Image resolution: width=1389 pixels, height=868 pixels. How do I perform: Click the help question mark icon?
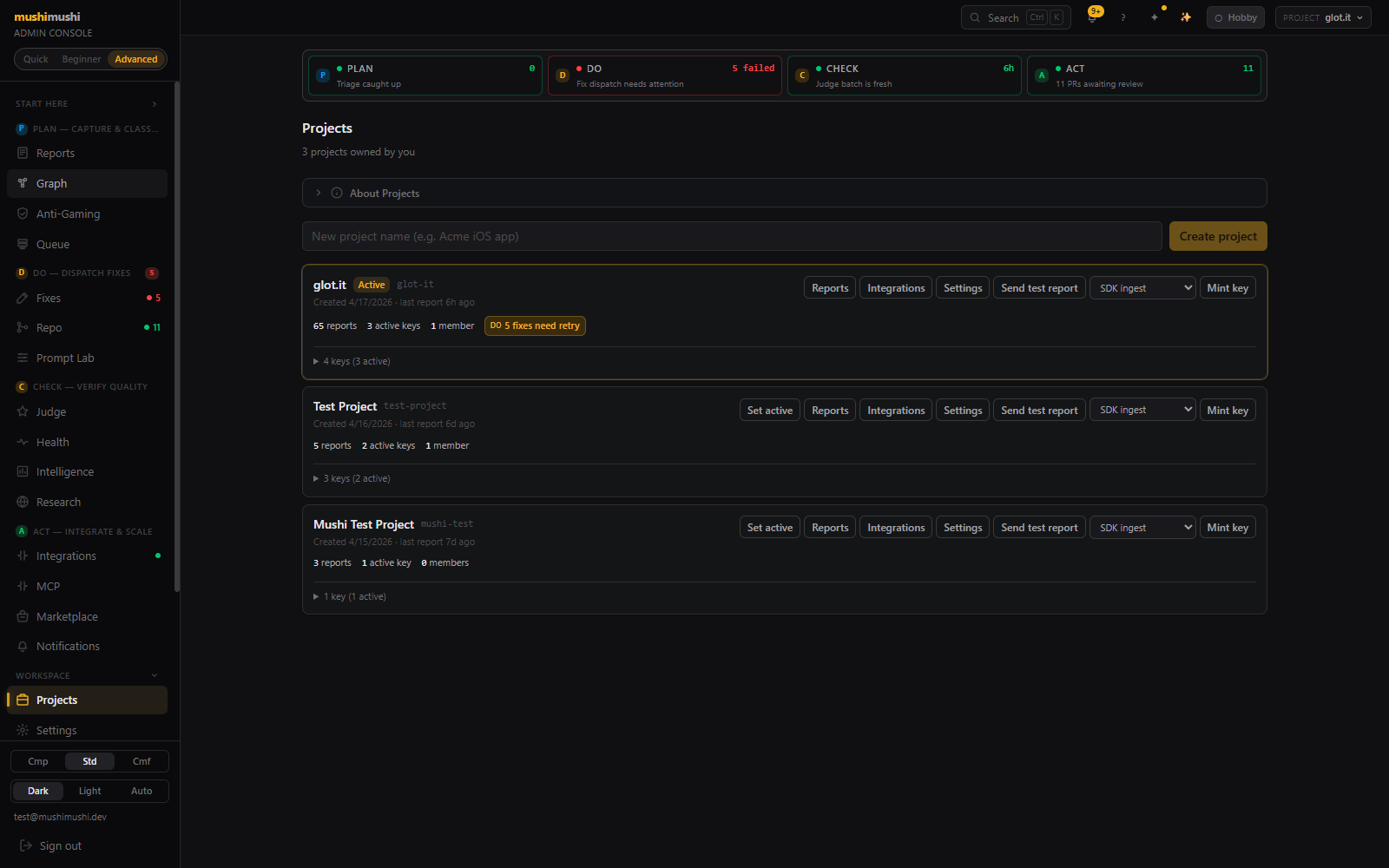[1123, 17]
